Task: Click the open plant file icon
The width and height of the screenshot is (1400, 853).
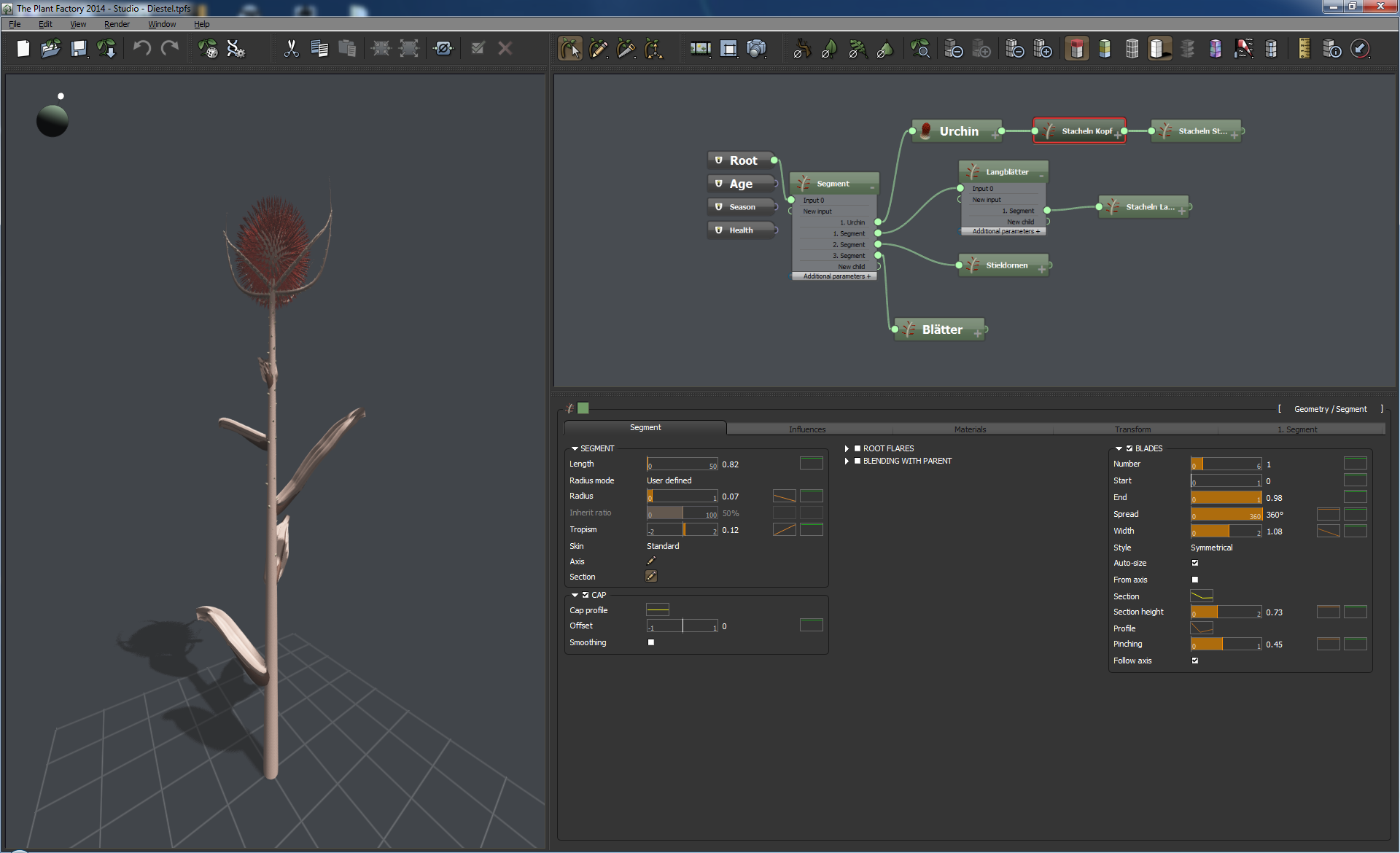Action: tap(50, 49)
